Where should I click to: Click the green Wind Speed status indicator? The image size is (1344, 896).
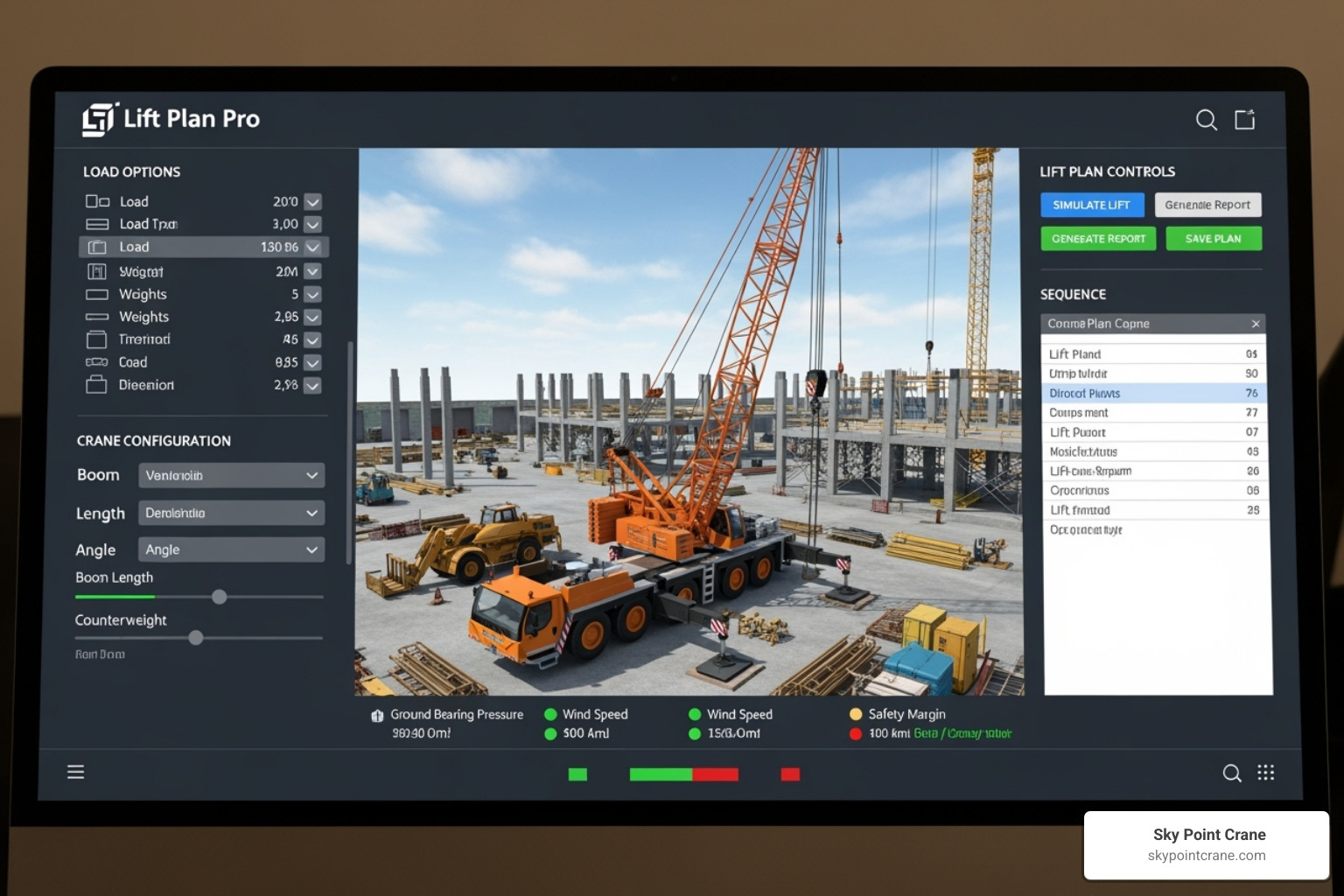tap(549, 714)
